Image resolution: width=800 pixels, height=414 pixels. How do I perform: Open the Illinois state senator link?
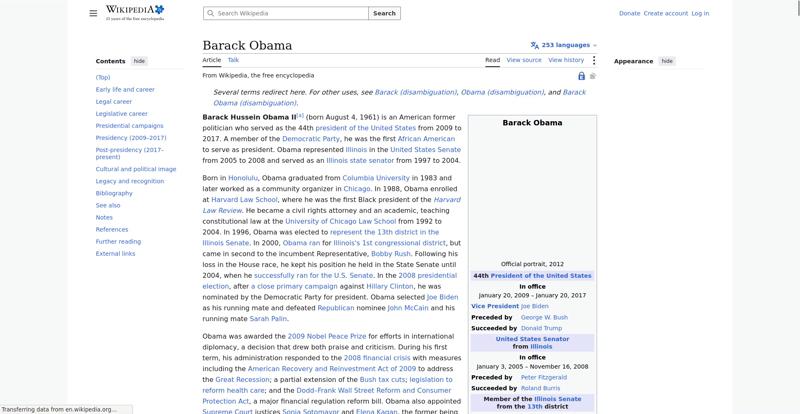(360, 161)
